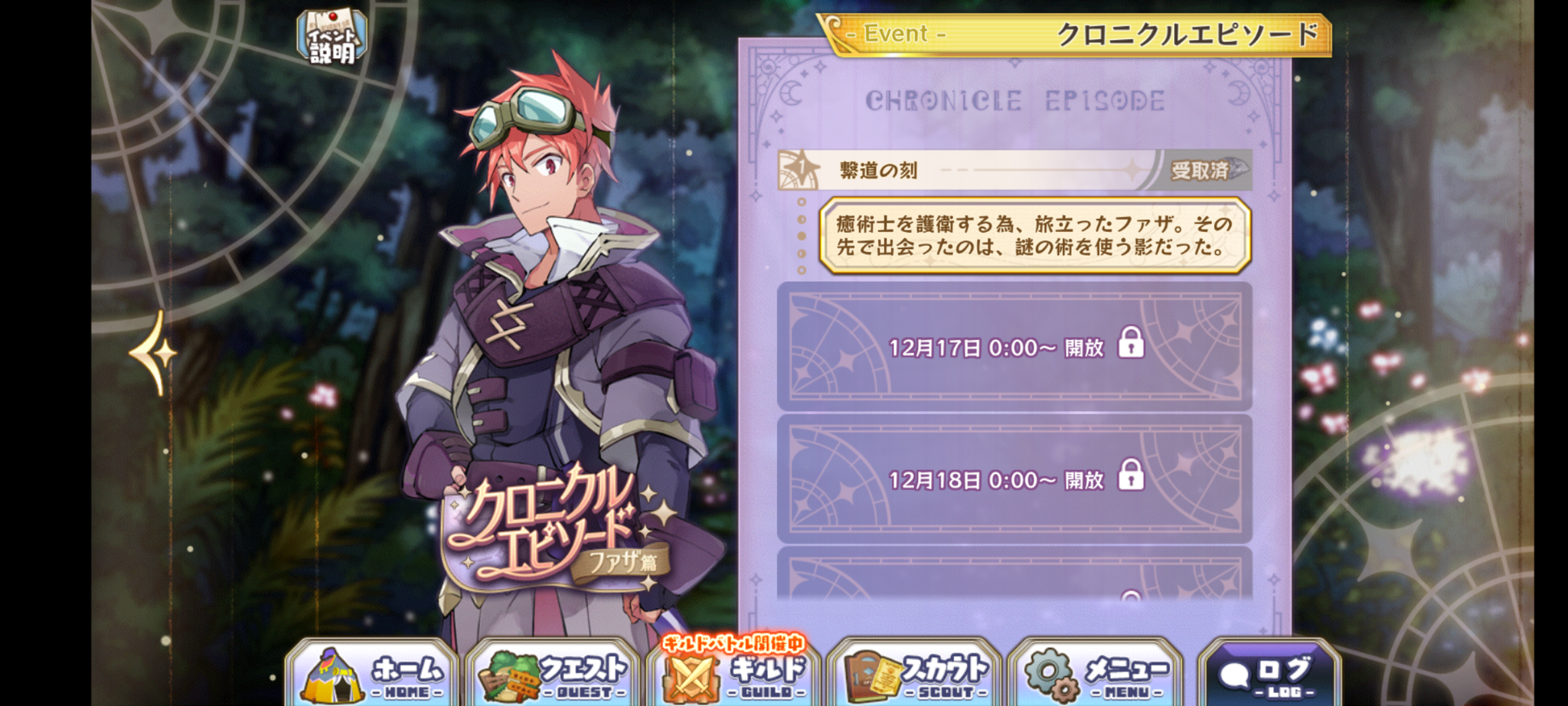Select the 繋道の刻 episode header

pyautogui.click(x=1014, y=170)
